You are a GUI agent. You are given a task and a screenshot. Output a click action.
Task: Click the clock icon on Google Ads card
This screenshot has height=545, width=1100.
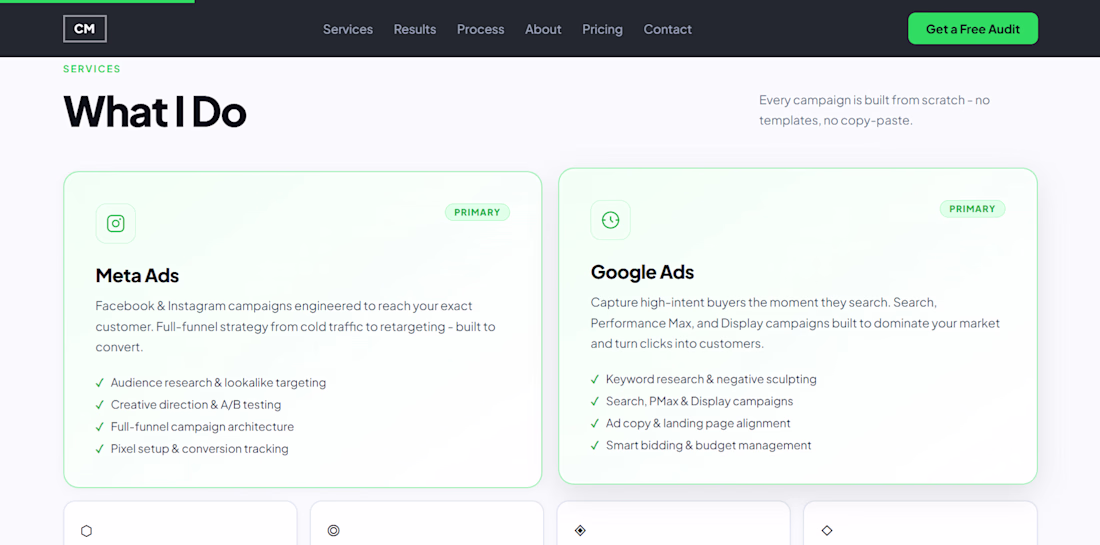(610, 220)
